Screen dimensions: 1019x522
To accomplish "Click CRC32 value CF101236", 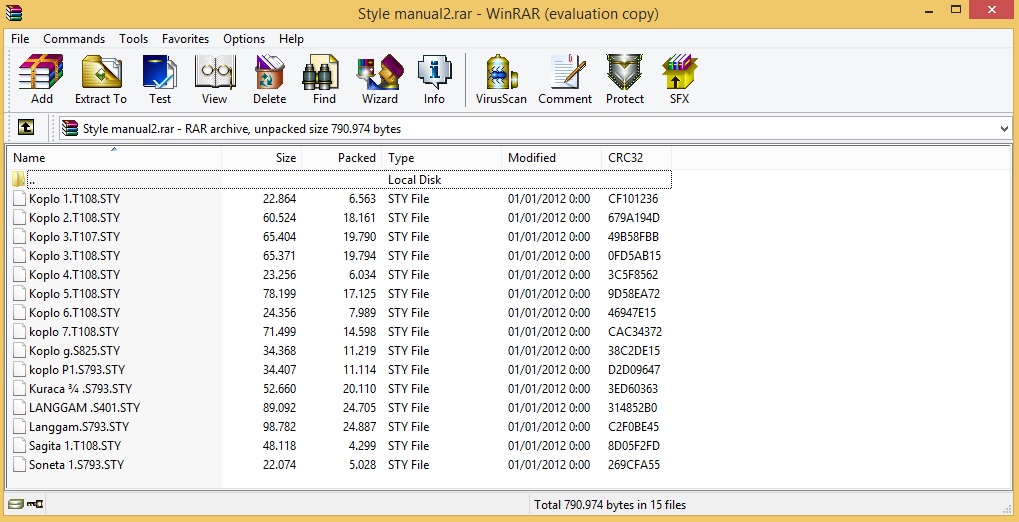I will point(633,198).
